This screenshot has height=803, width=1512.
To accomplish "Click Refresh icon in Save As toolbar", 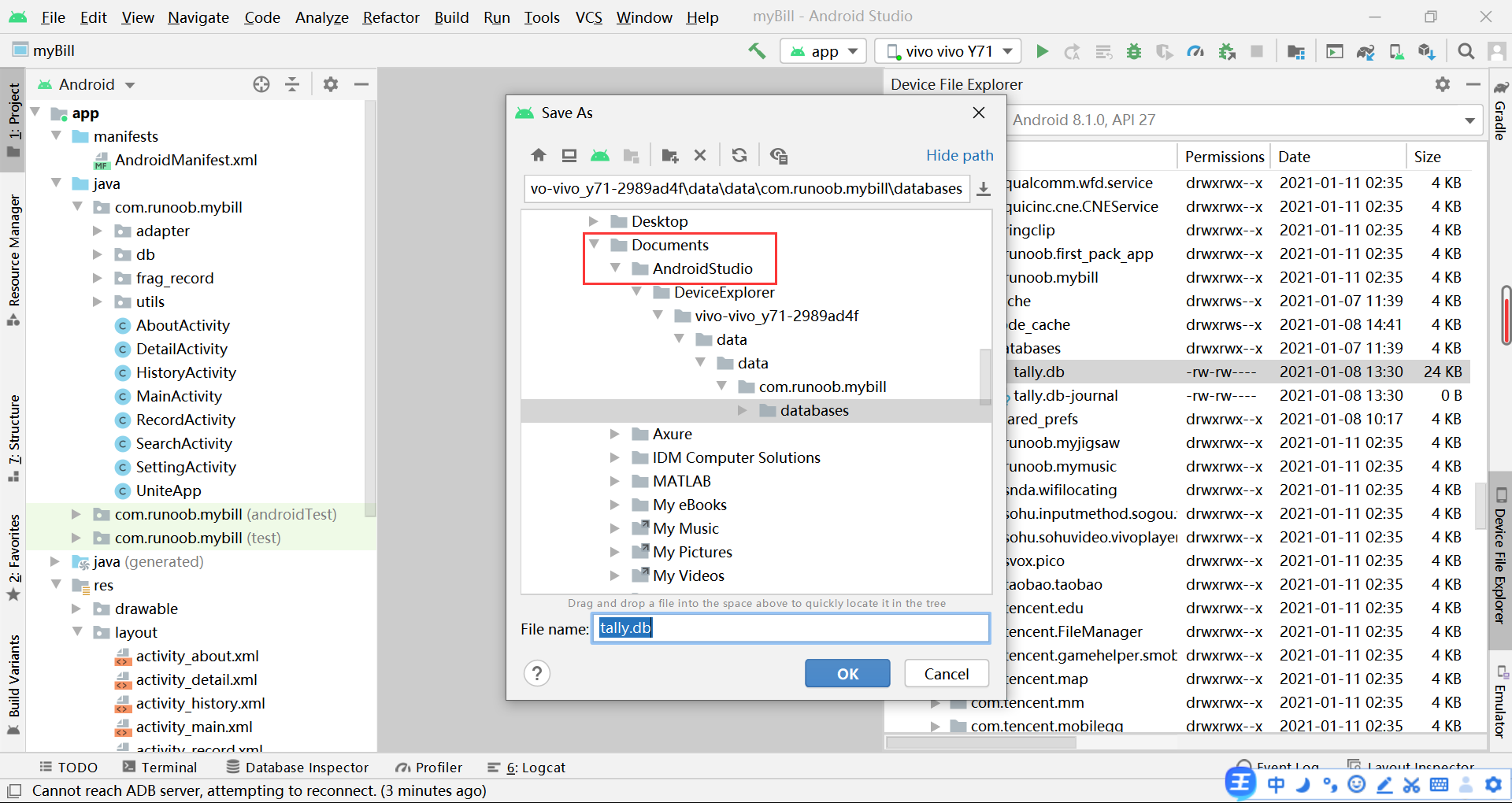I will pos(739,155).
